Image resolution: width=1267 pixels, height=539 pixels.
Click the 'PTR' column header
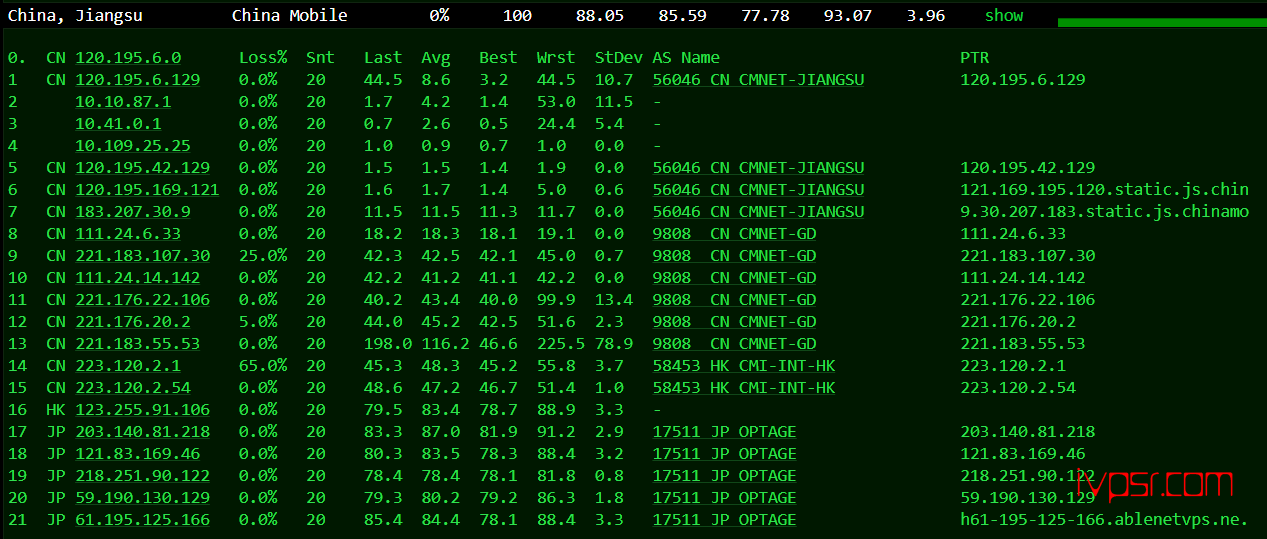(974, 58)
